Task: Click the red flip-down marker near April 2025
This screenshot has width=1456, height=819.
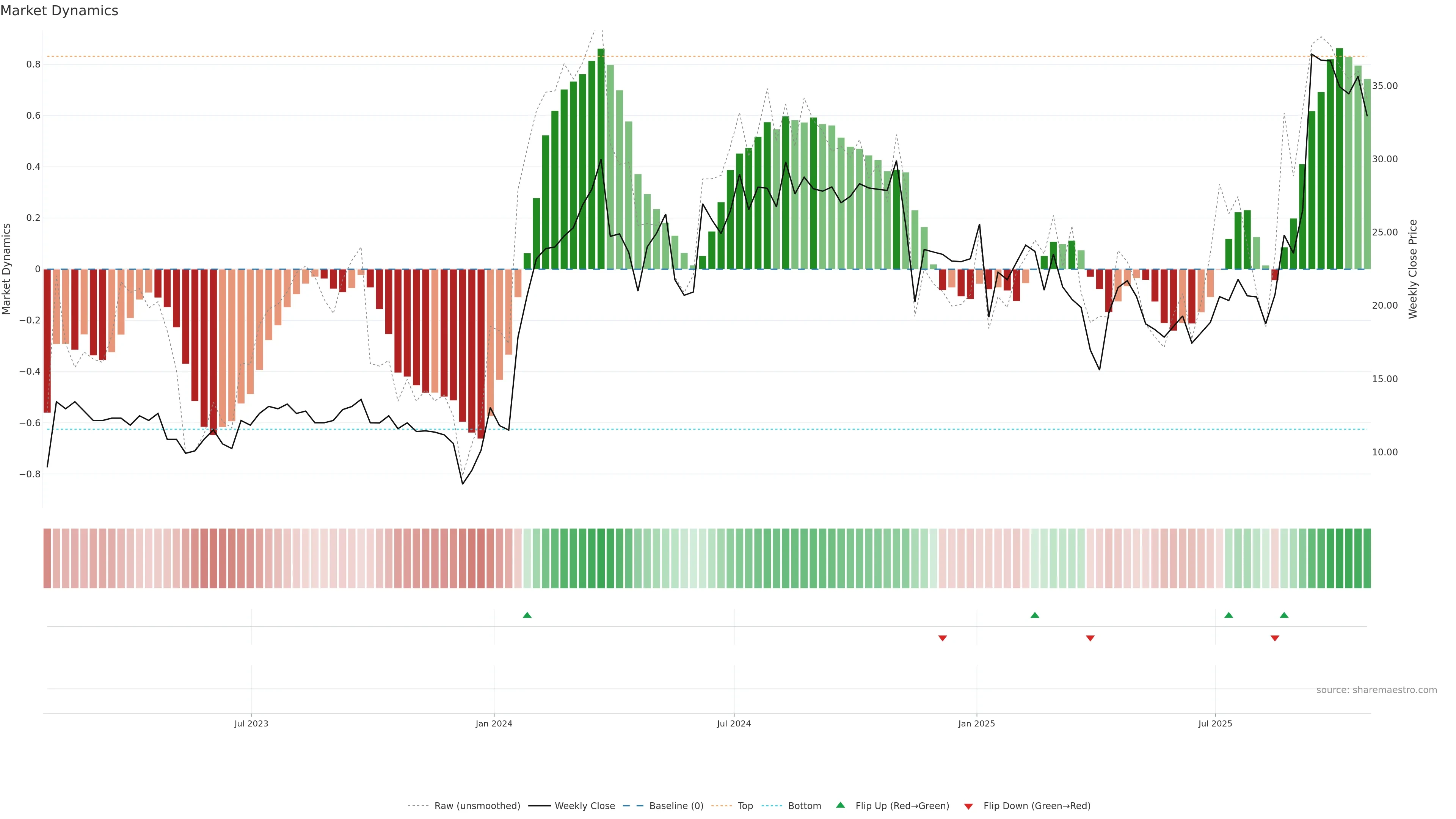Action: [1090, 638]
